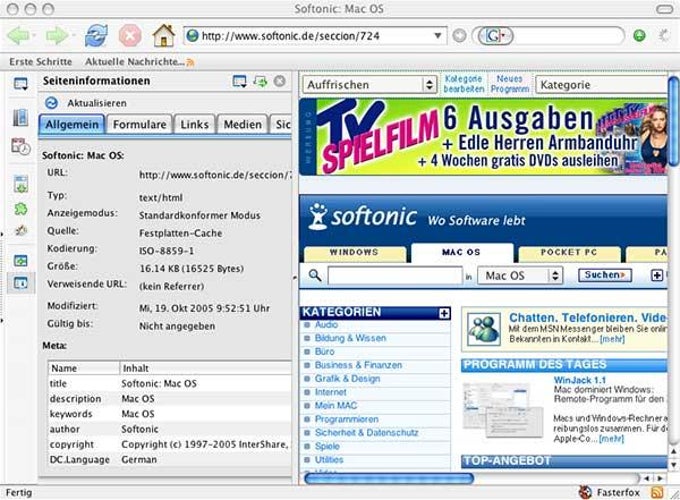Open the sidebar panel selector at the top of the icon strip

click(20, 84)
